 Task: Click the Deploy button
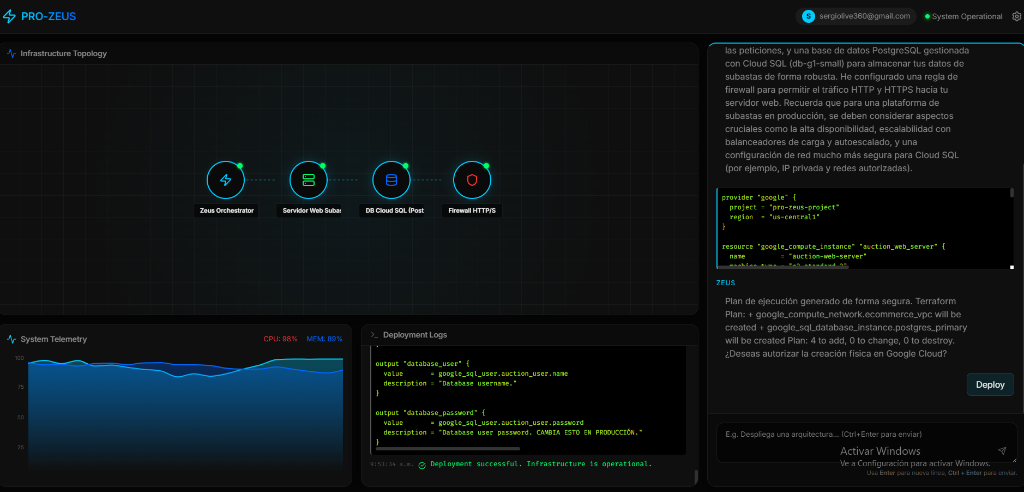pyautogui.click(x=990, y=385)
